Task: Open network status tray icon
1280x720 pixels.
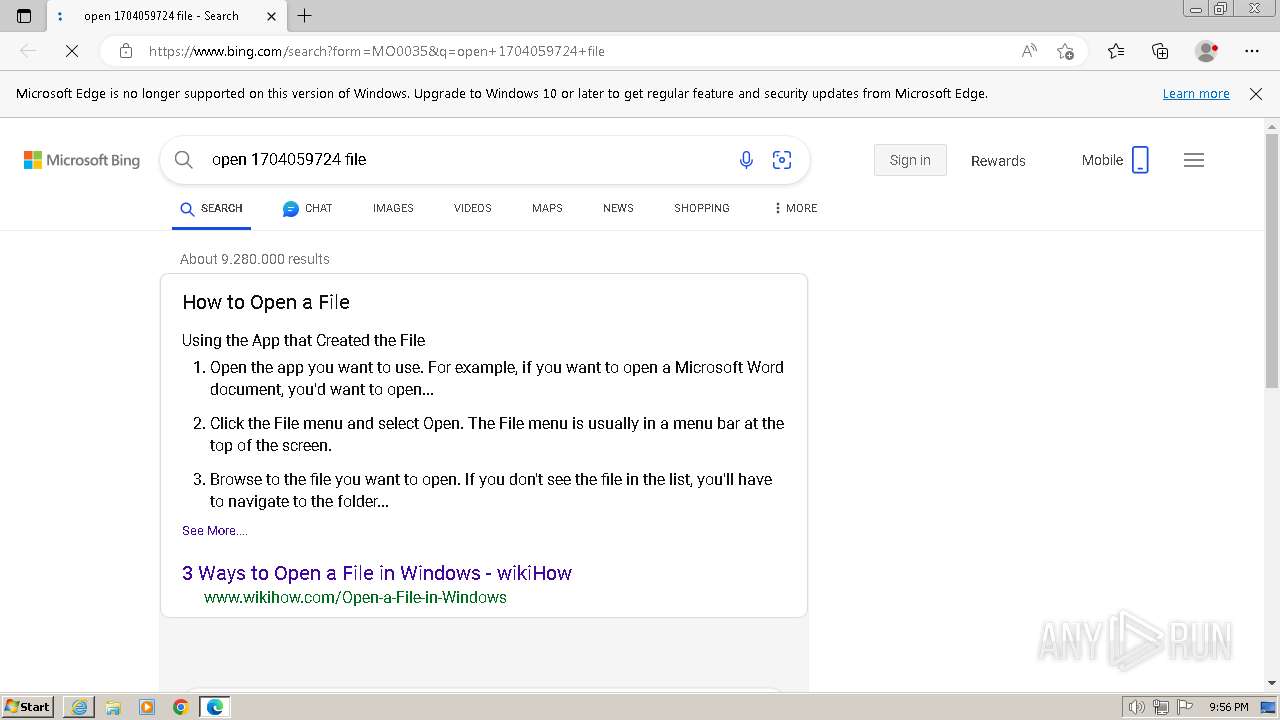Action: [x=1160, y=707]
